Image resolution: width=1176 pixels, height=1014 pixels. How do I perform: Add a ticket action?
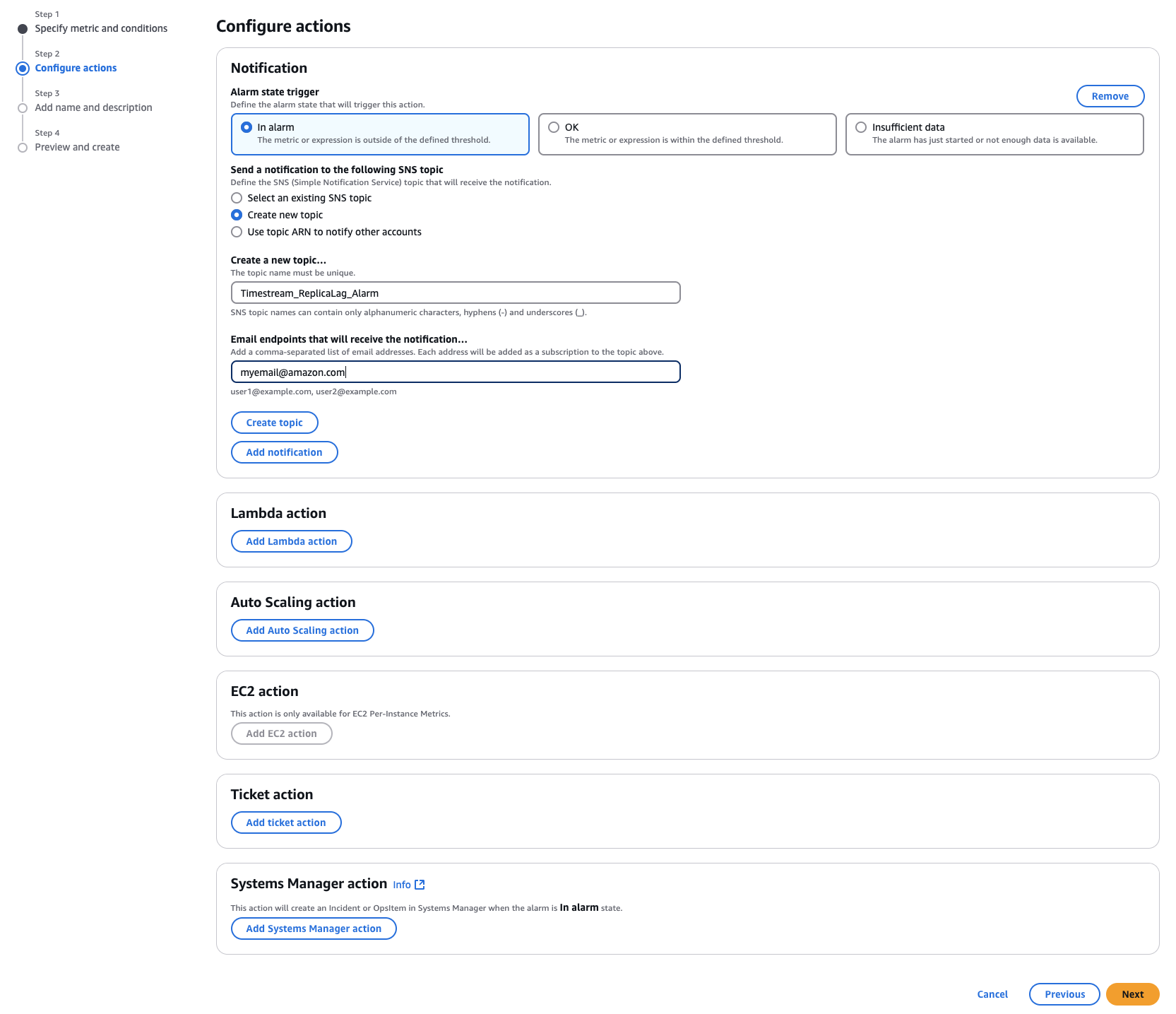coord(285,822)
